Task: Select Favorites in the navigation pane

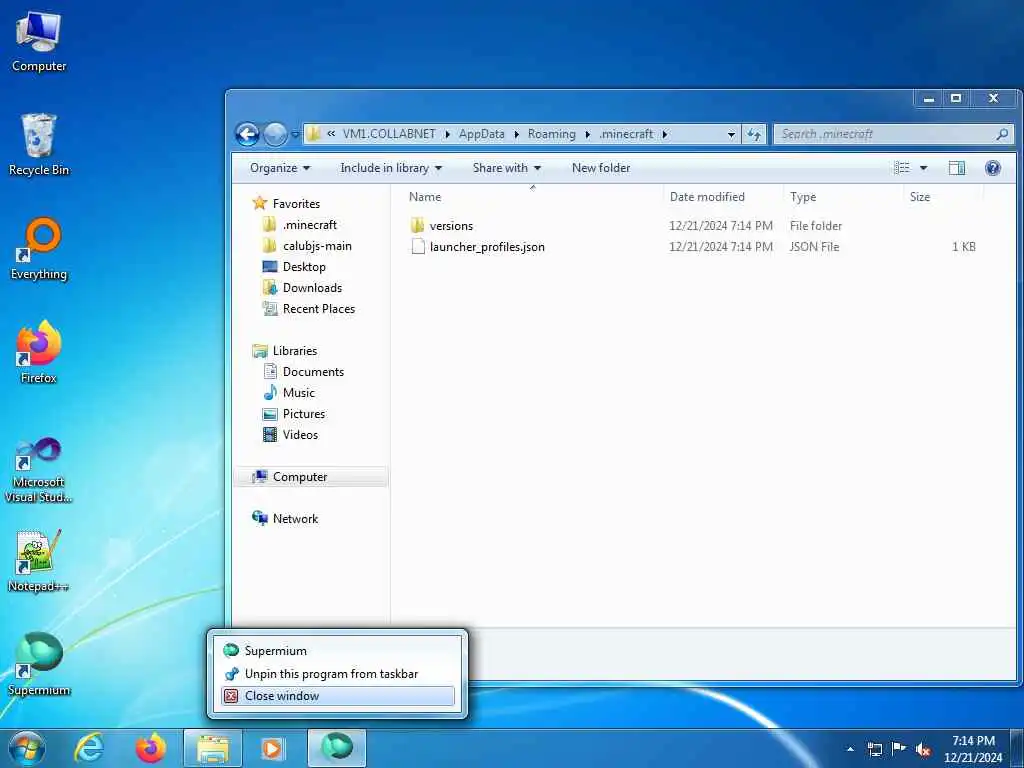Action: pyautogui.click(x=296, y=204)
